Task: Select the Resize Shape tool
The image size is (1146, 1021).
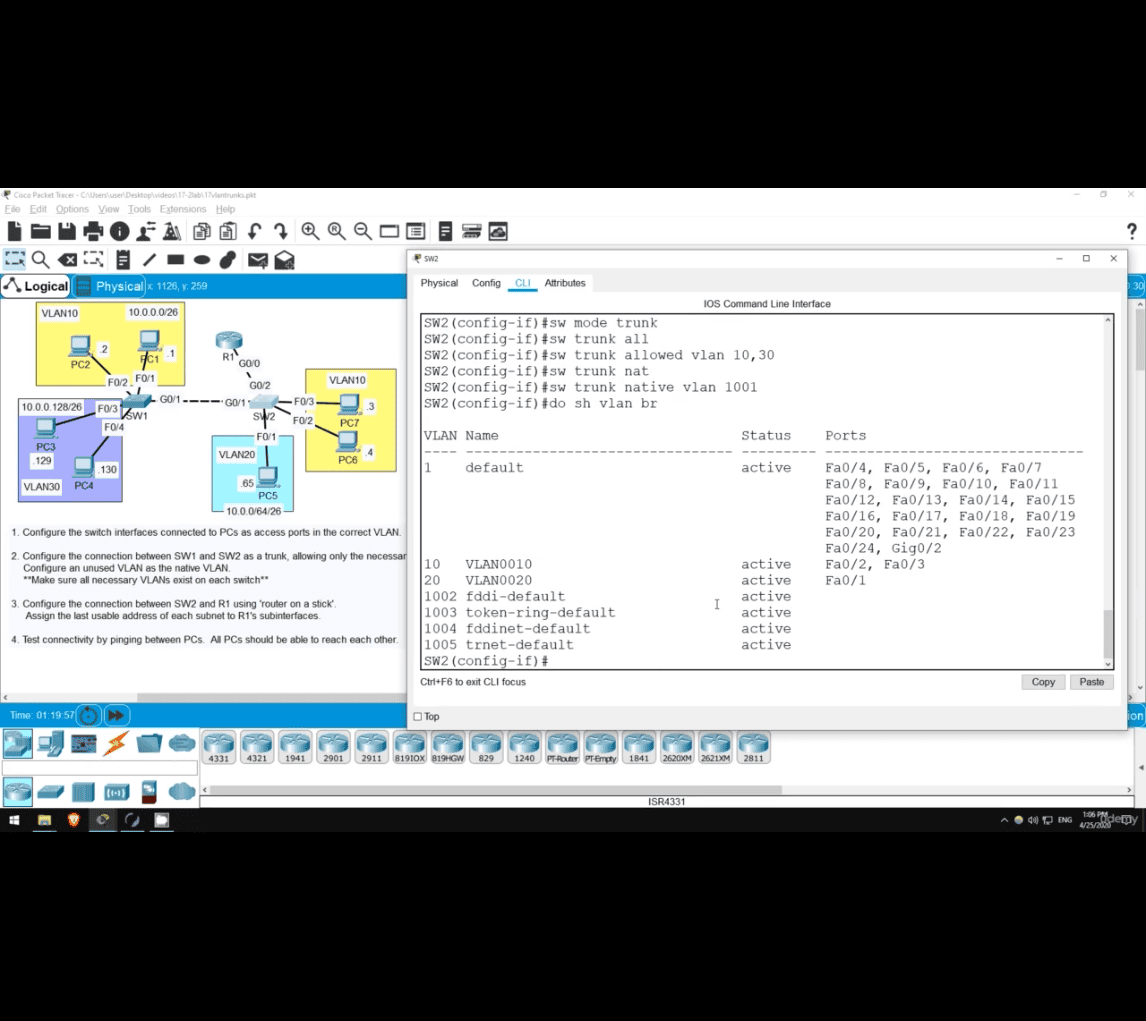Action: tap(94, 259)
